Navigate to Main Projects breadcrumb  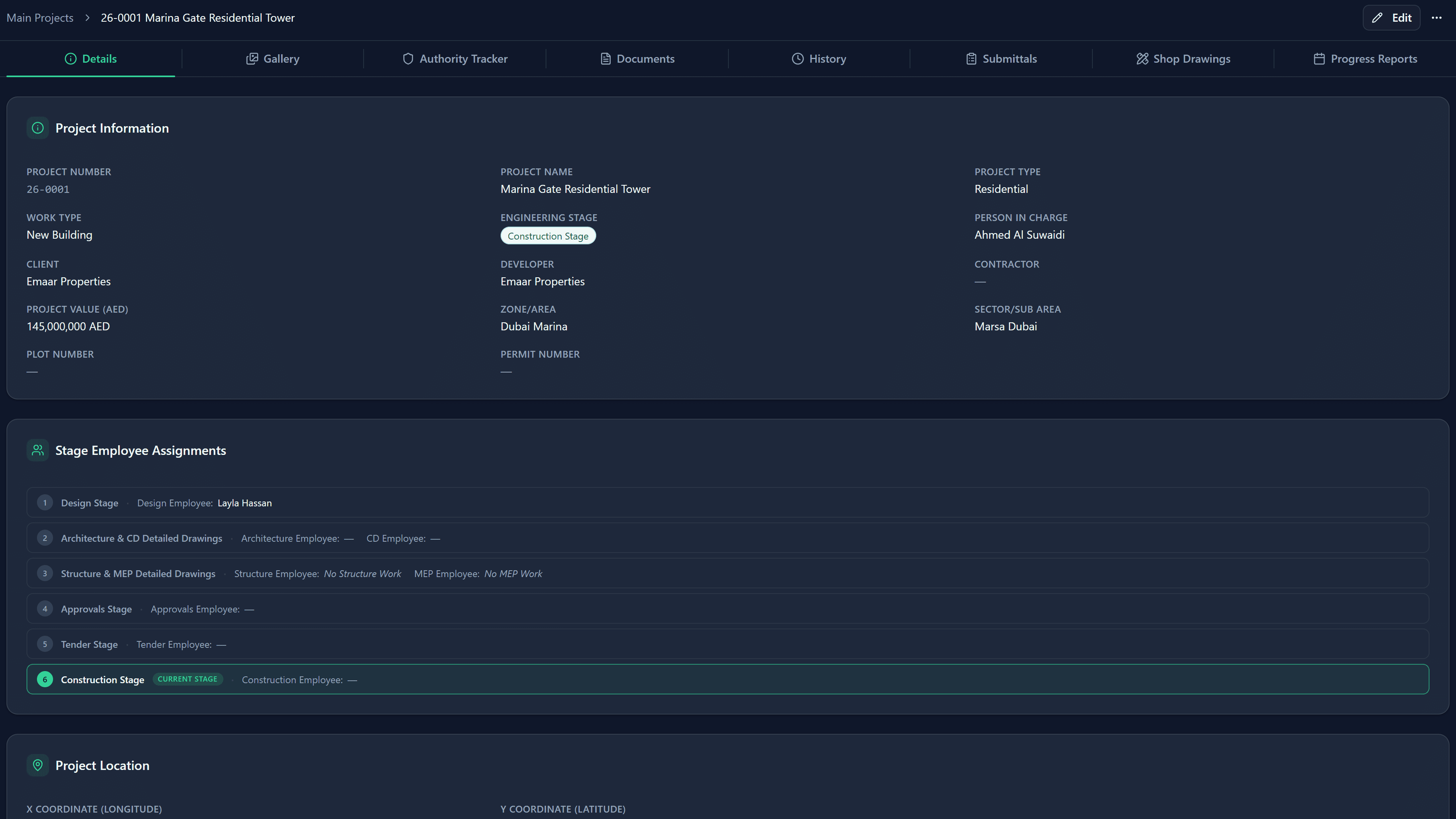[40, 18]
